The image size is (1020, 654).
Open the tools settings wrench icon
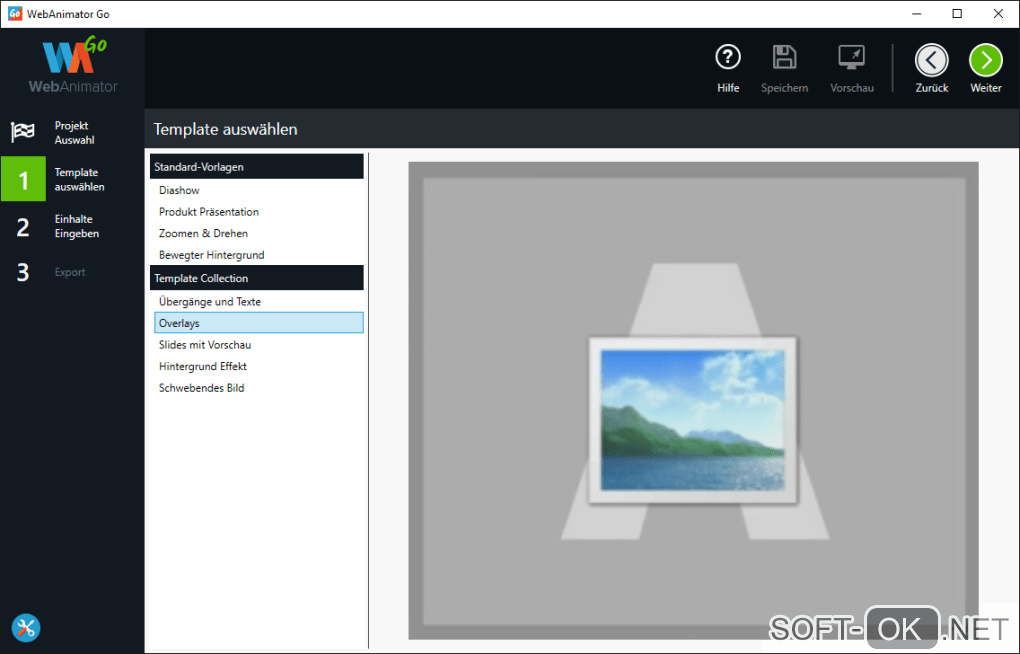point(26,627)
